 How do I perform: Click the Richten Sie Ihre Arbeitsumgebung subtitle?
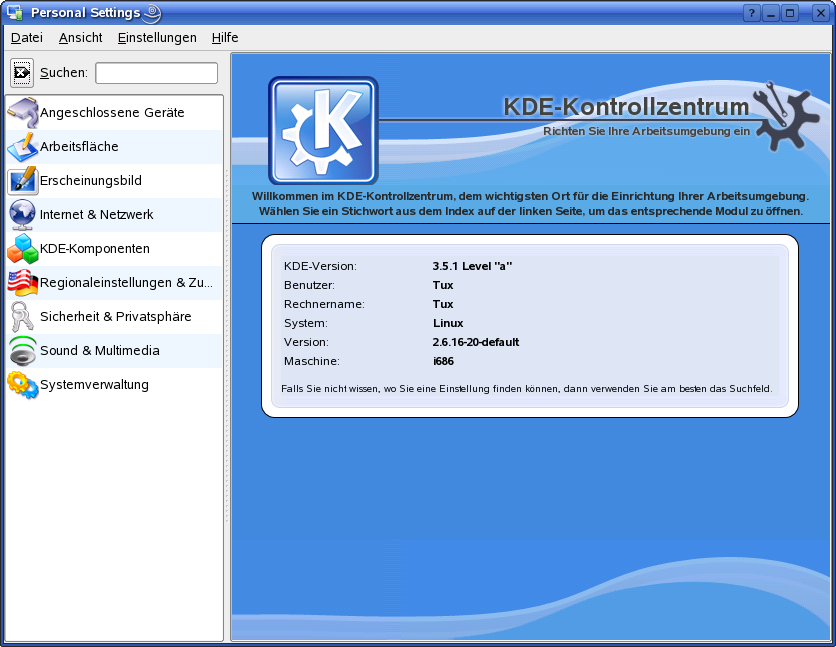[x=646, y=131]
